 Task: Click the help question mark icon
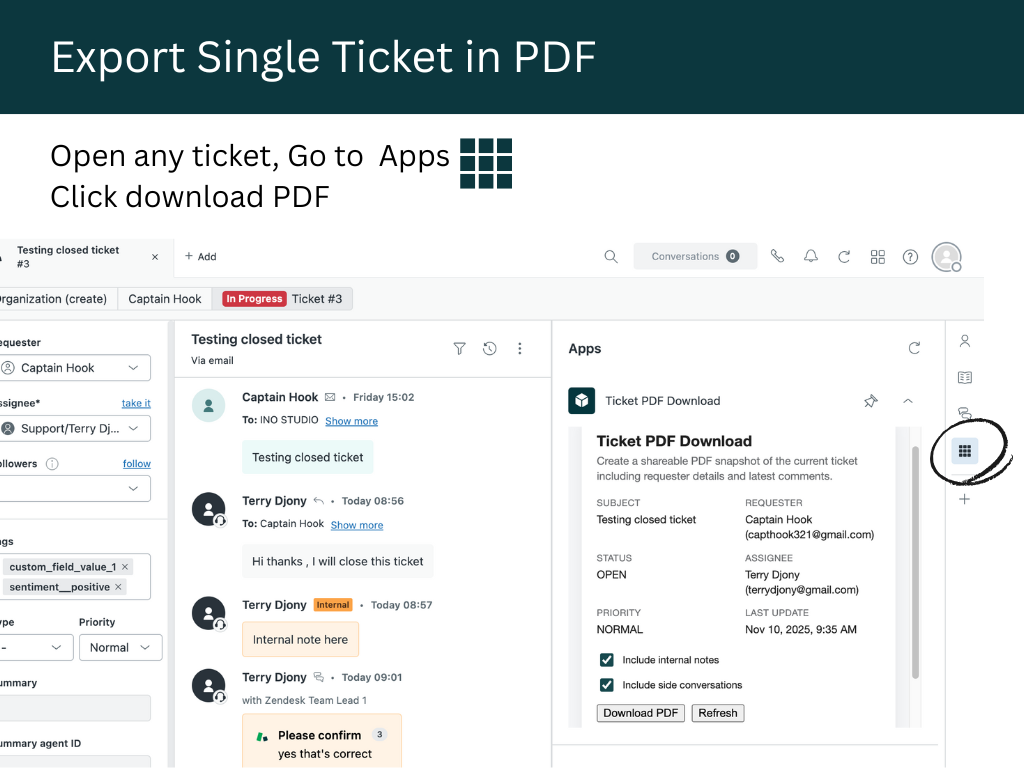point(910,257)
